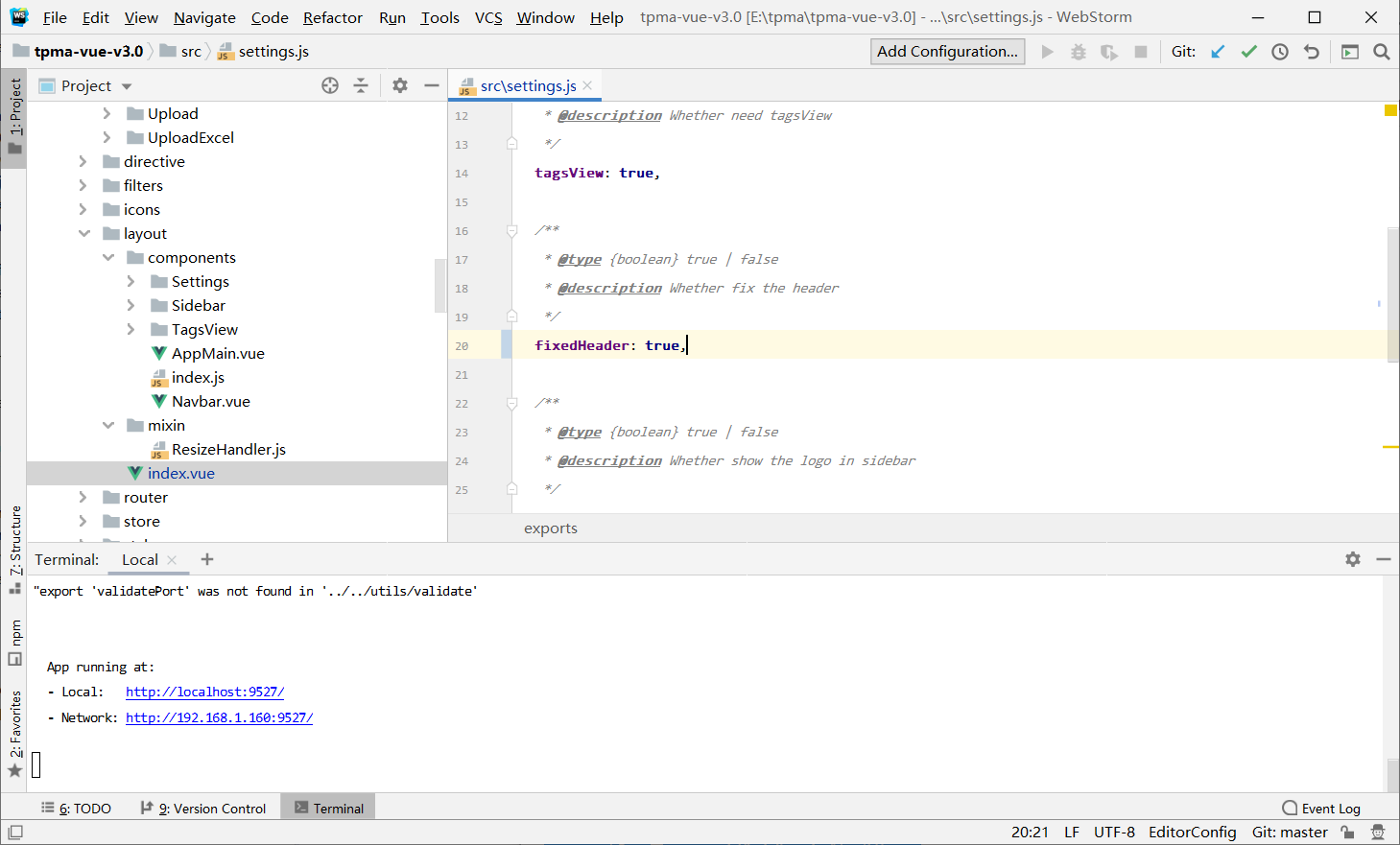Image resolution: width=1400 pixels, height=845 pixels.
Task: Open the Project panel settings gear
Action: point(399,85)
